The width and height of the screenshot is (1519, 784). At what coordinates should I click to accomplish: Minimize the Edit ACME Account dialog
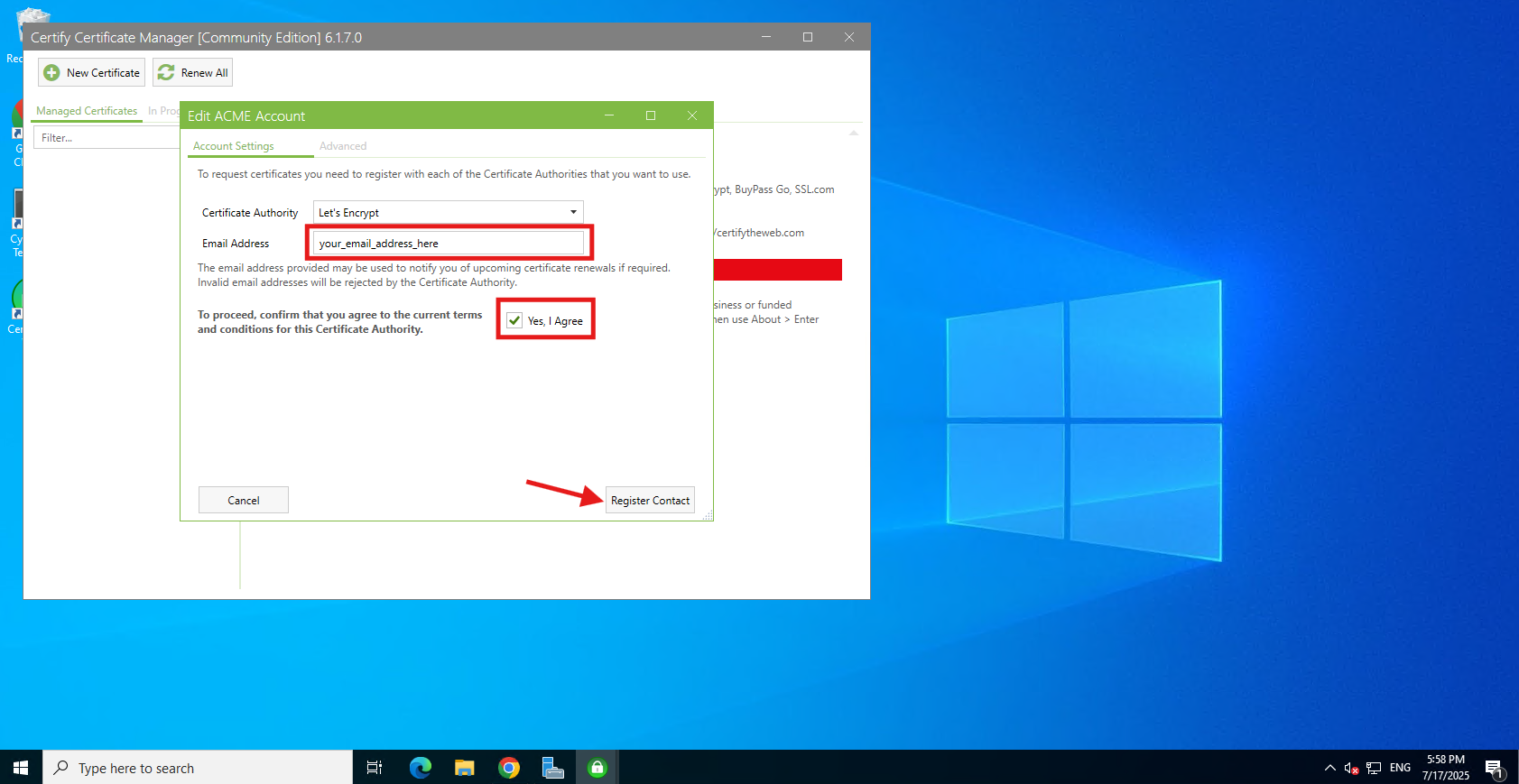[x=609, y=115]
